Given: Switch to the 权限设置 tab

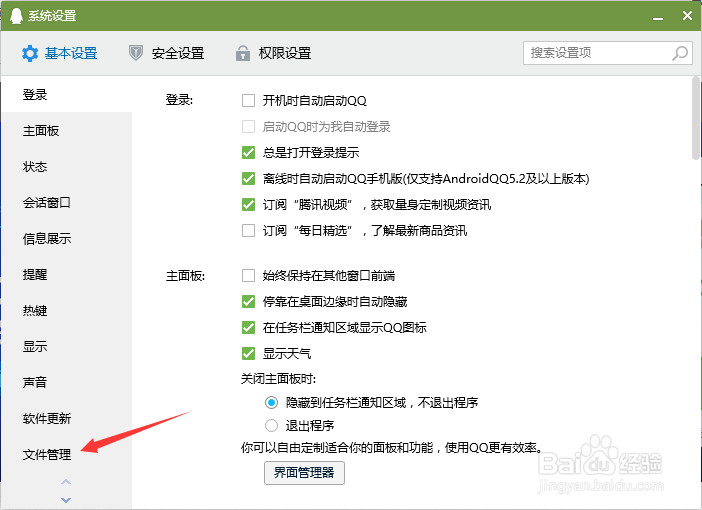Looking at the screenshot, I should [x=274, y=53].
